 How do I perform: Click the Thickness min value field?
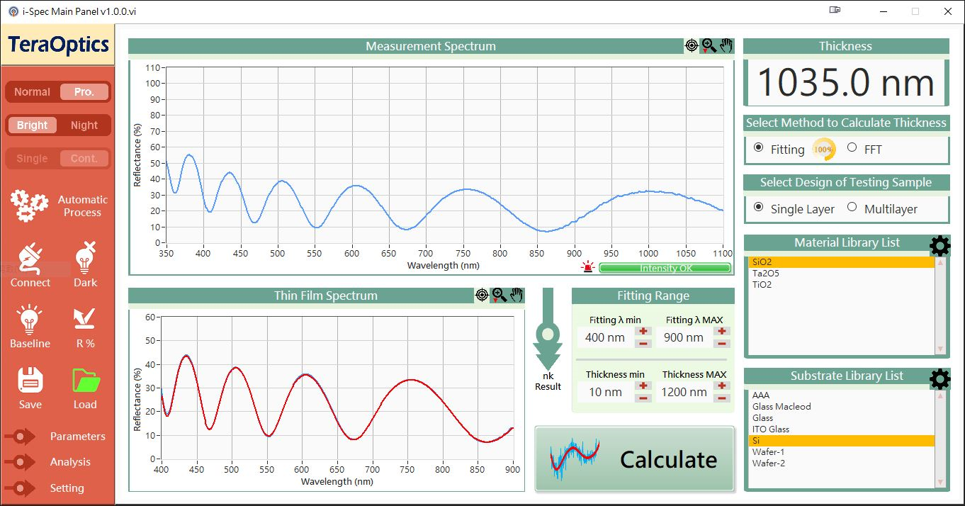(604, 392)
